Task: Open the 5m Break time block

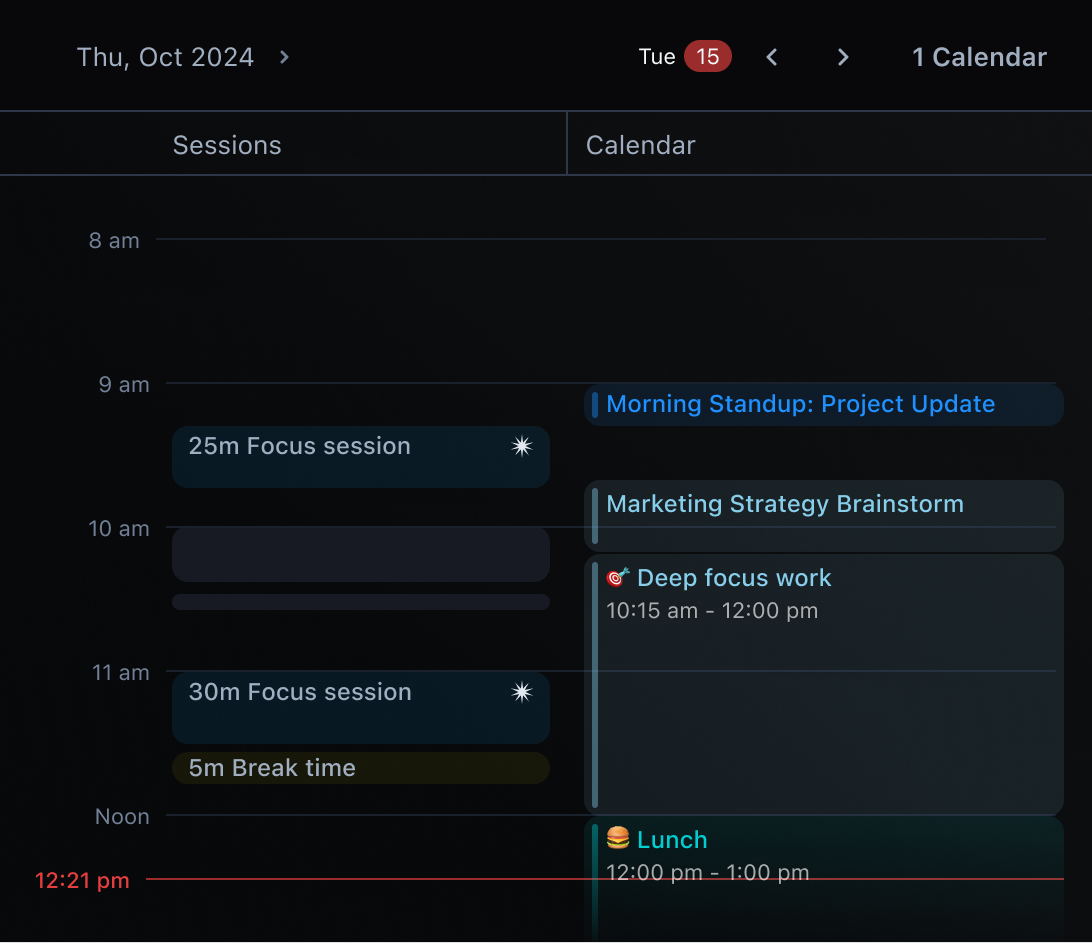Action: [x=361, y=767]
